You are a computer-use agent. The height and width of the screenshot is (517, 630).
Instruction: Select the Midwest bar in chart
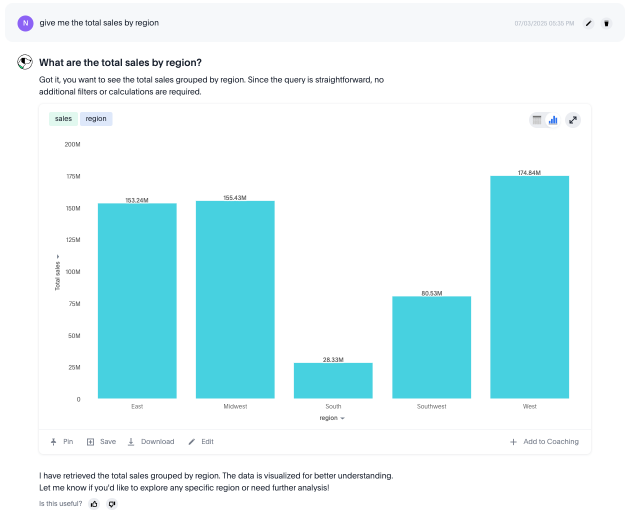[x=235, y=300]
